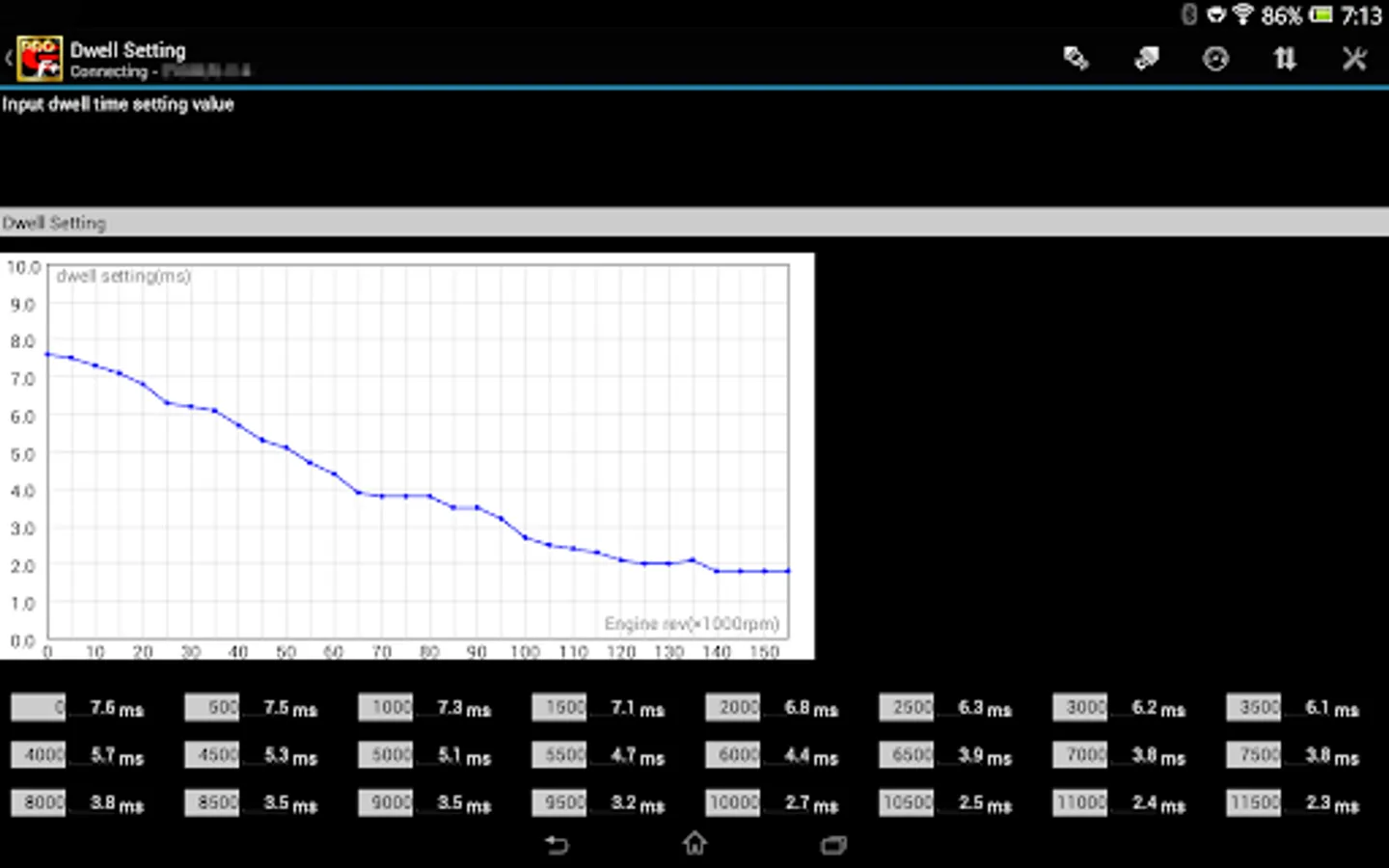
Task: Tap the 8500 rpm label box
Action: click(x=212, y=802)
